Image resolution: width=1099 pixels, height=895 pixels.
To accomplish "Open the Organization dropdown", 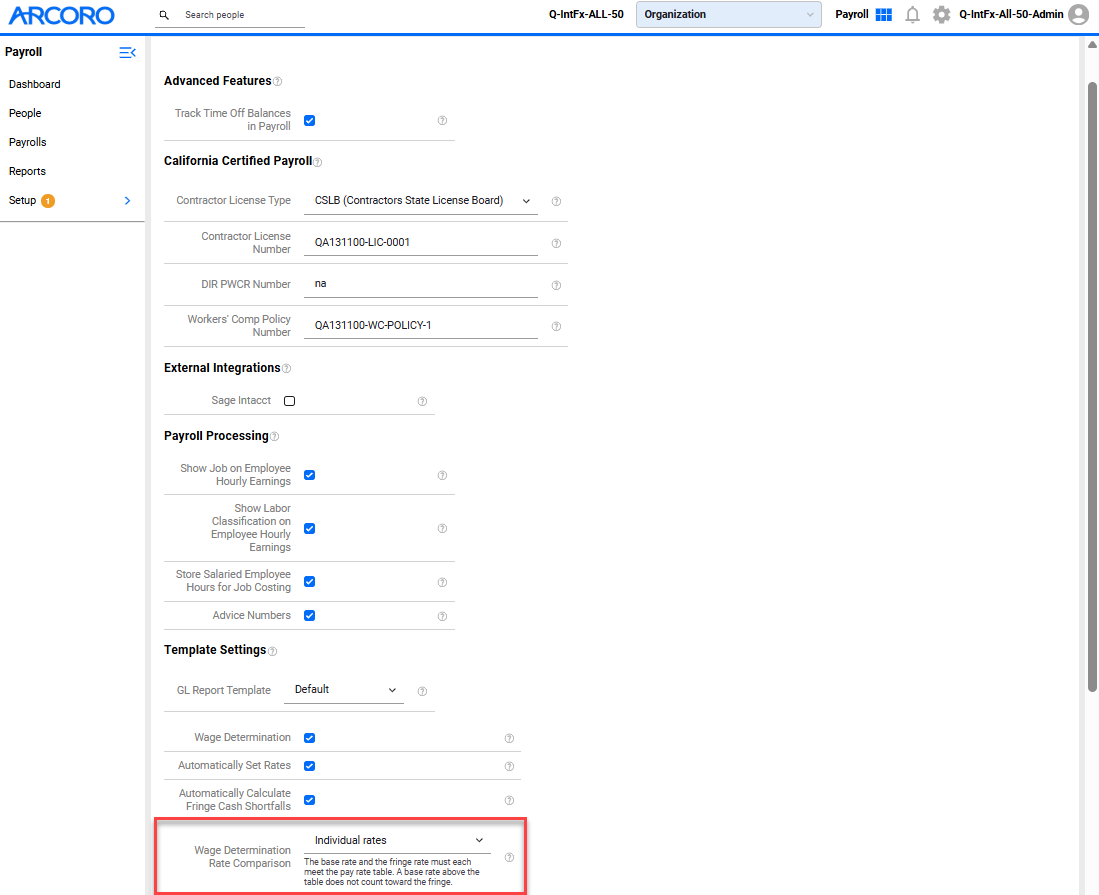I will click(728, 15).
